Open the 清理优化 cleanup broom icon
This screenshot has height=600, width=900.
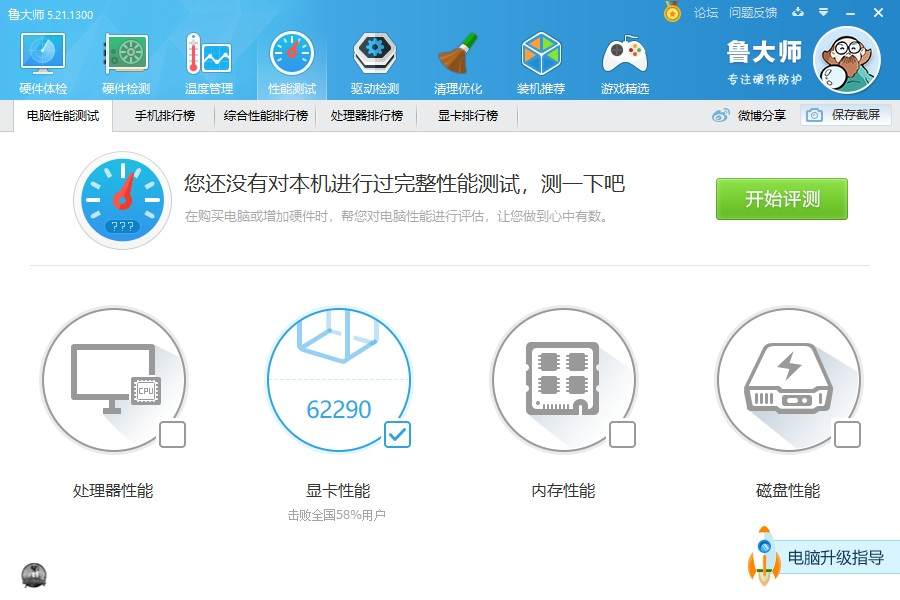tap(457, 63)
